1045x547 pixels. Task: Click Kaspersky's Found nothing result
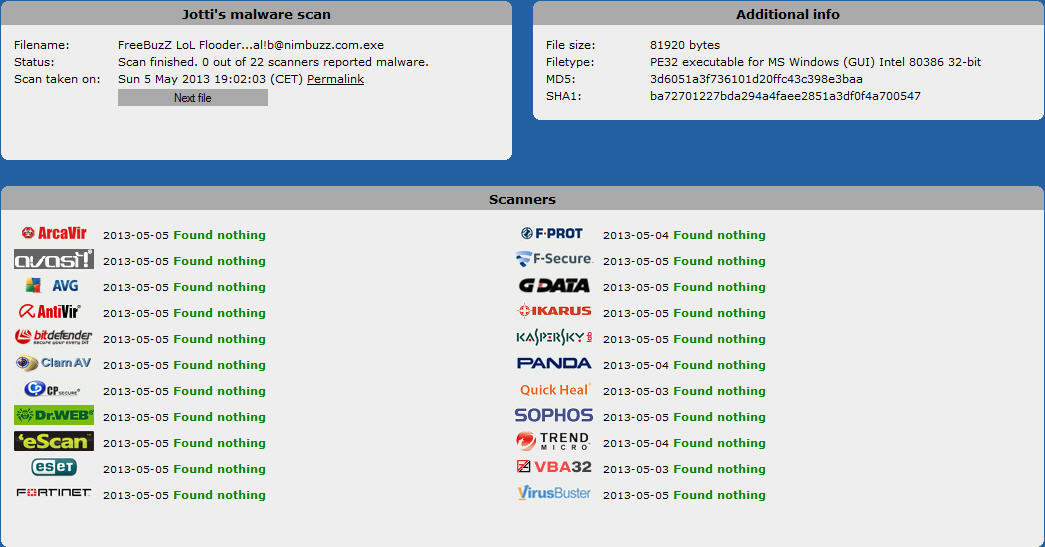point(719,339)
